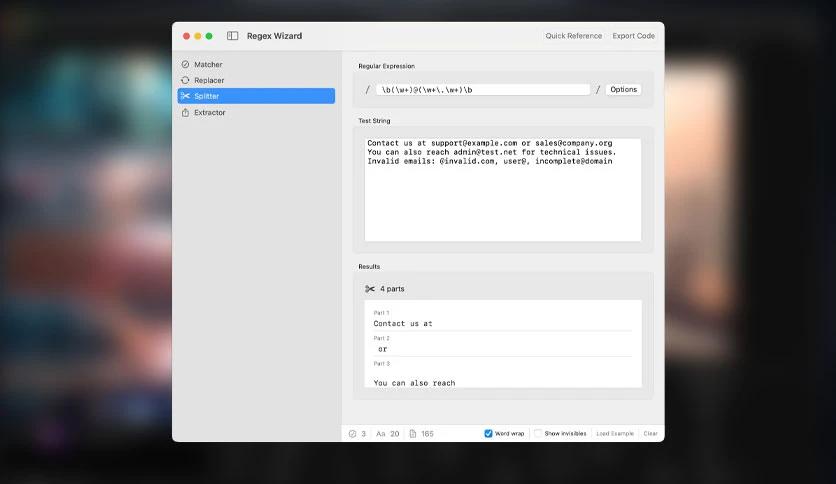The height and width of the screenshot is (484, 836).
Task: Click the Extractor export icon
Action: (x=185, y=113)
